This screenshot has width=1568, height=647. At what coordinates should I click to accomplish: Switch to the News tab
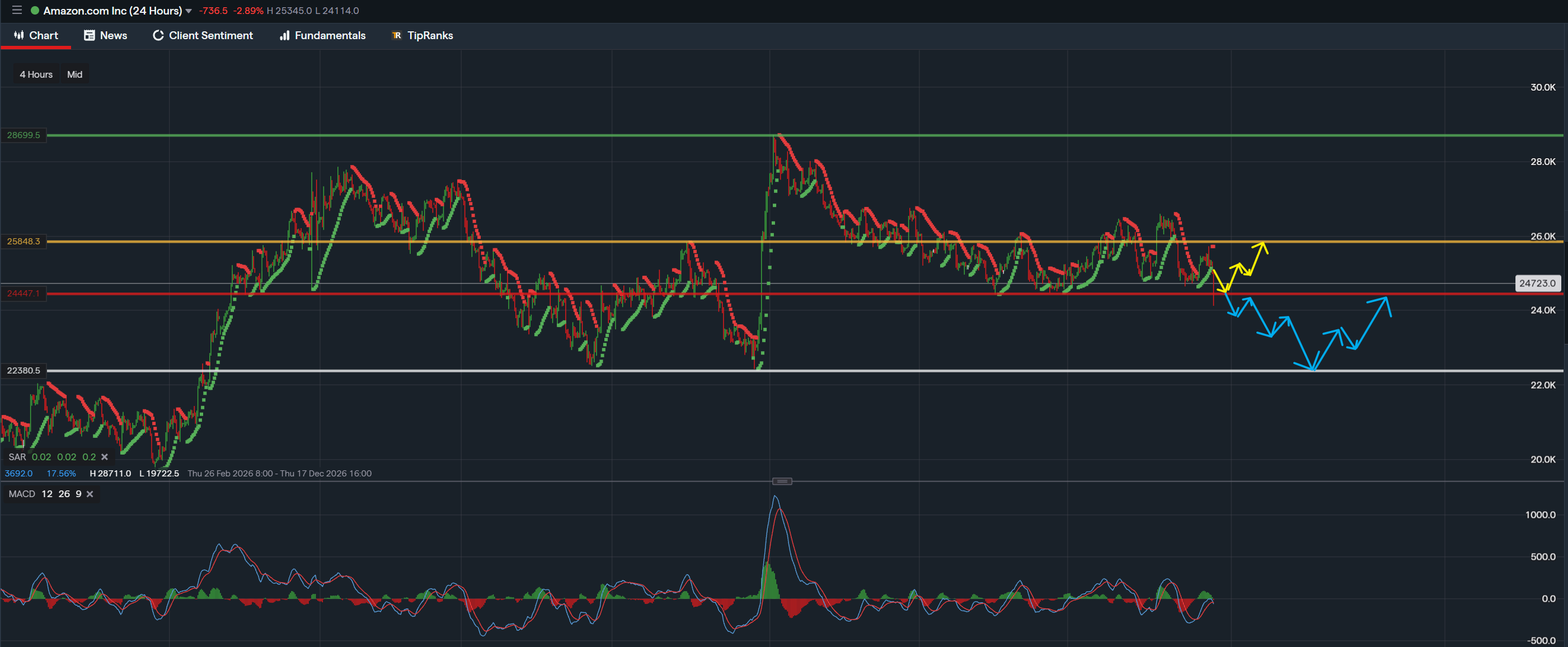(x=105, y=35)
